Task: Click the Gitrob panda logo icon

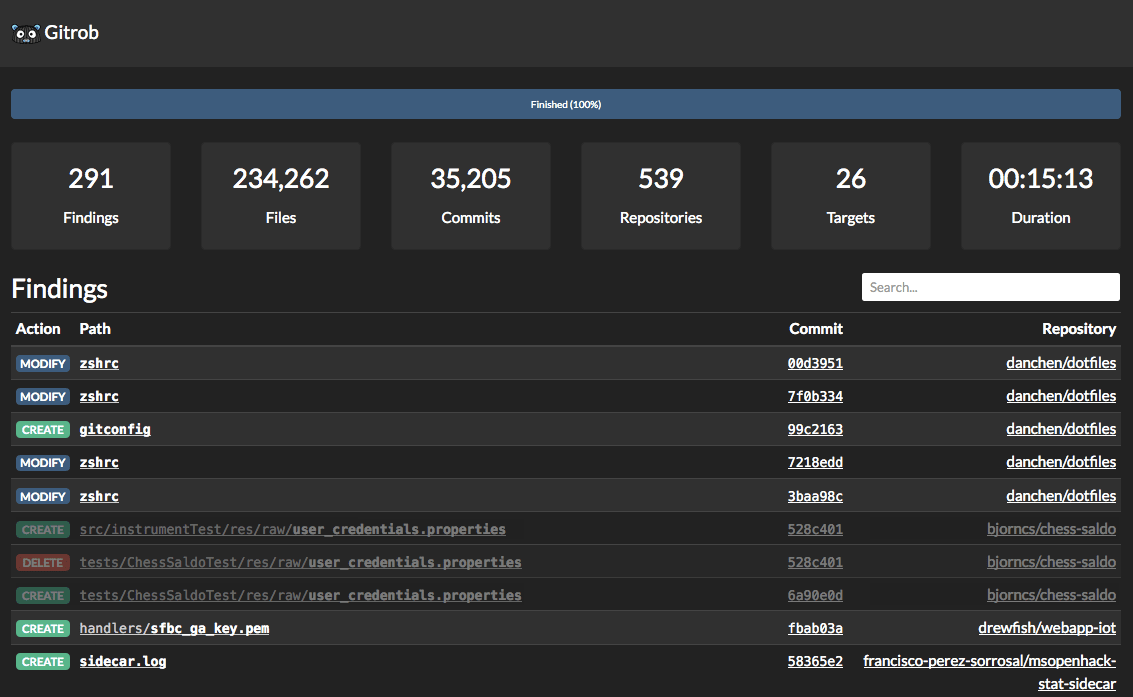Action: tap(26, 33)
